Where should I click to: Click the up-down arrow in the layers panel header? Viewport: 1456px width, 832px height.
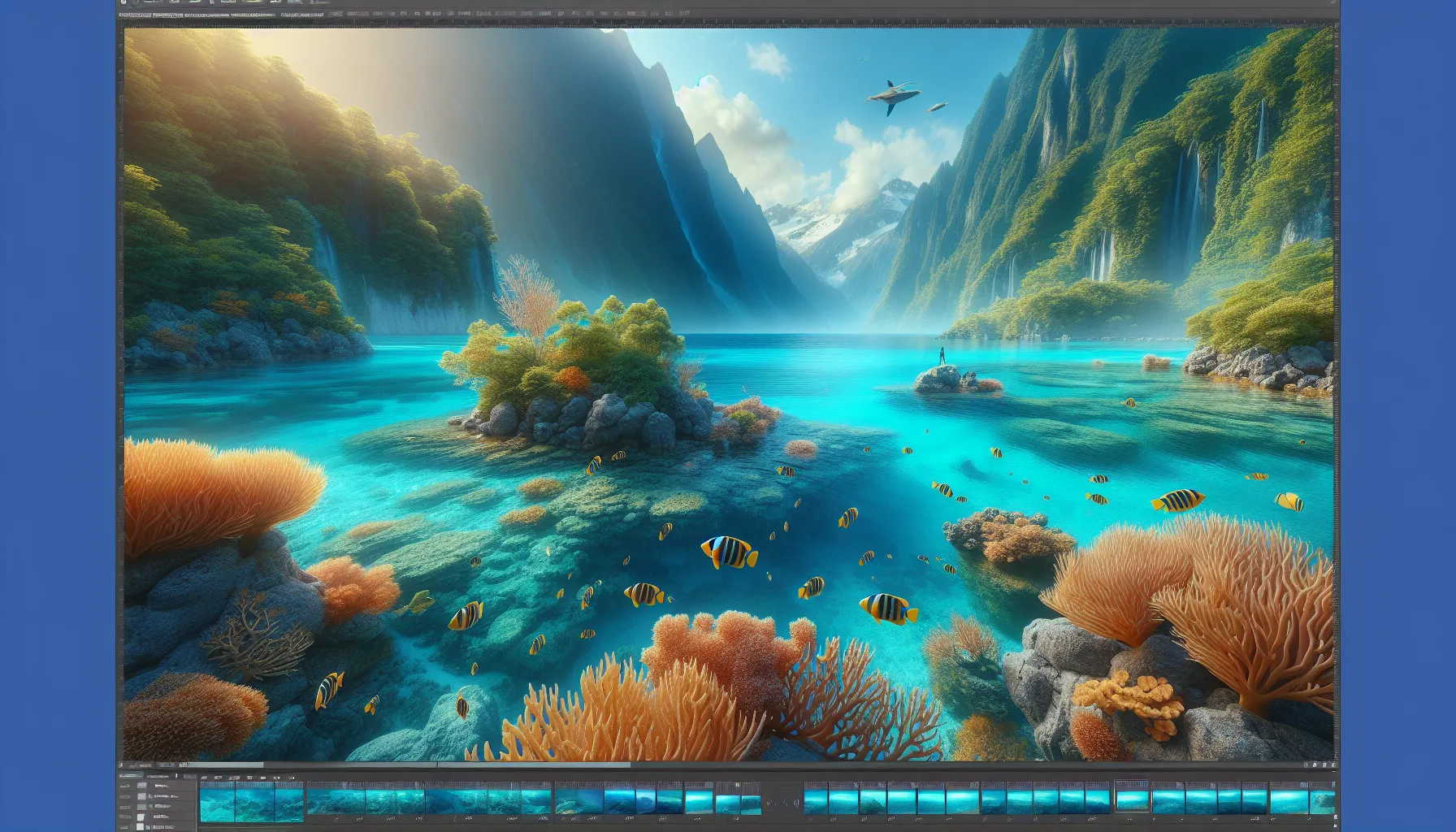coord(176,776)
